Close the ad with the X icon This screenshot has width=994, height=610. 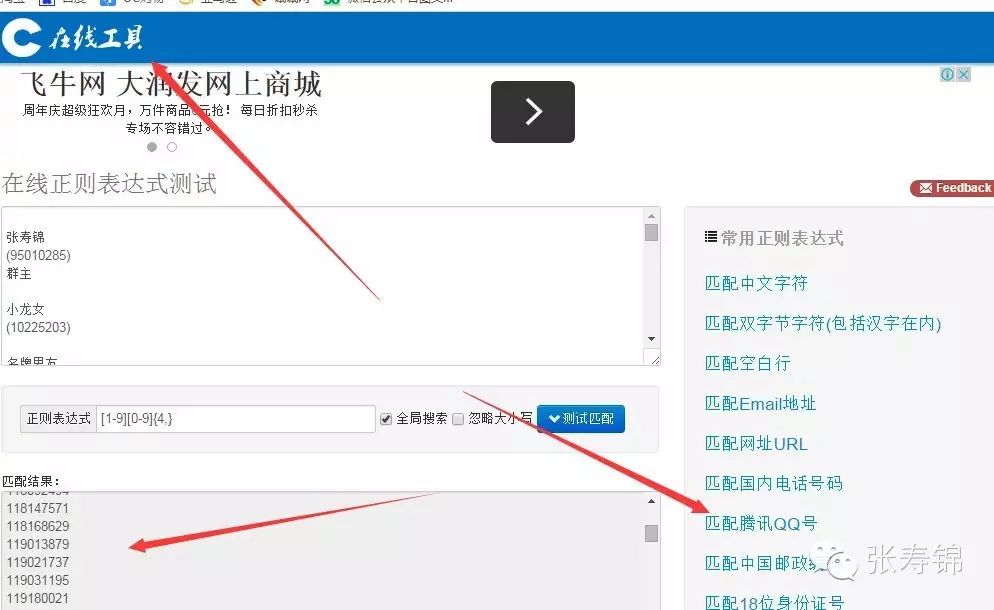tap(963, 74)
